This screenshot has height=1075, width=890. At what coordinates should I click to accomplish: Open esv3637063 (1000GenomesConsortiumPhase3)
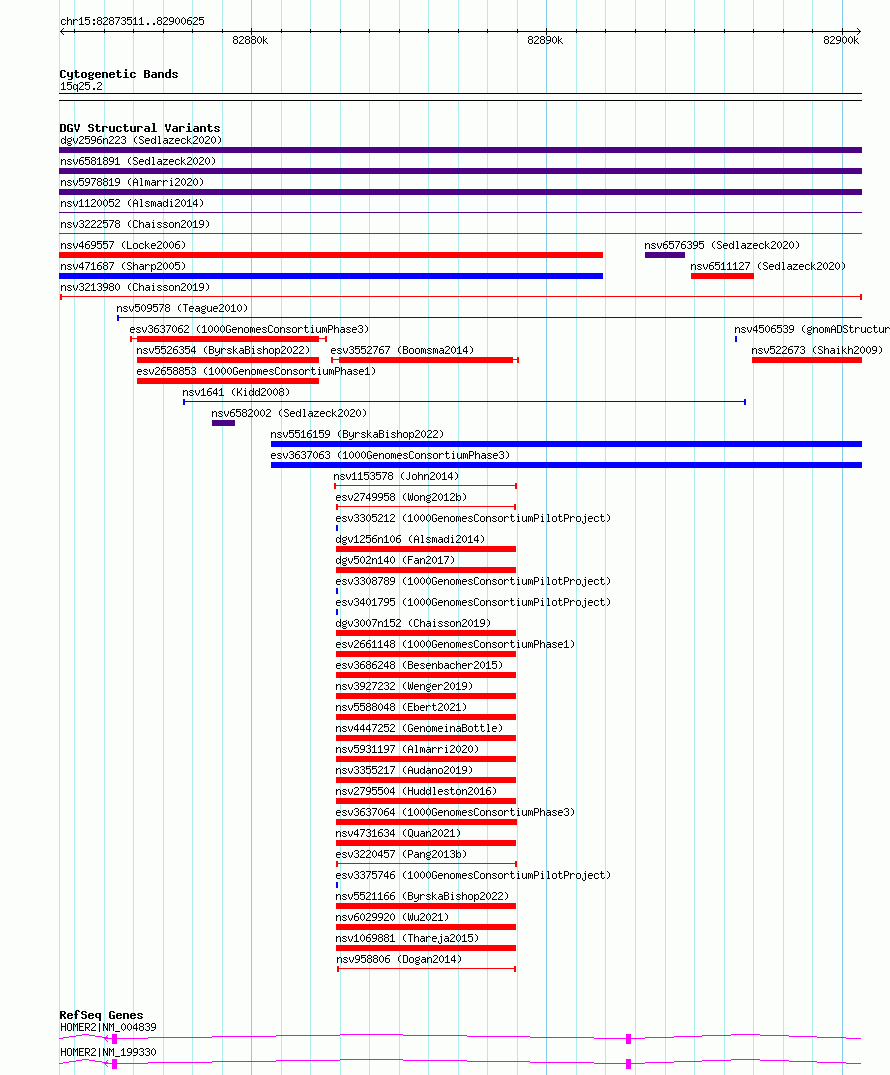(x=390, y=455)
